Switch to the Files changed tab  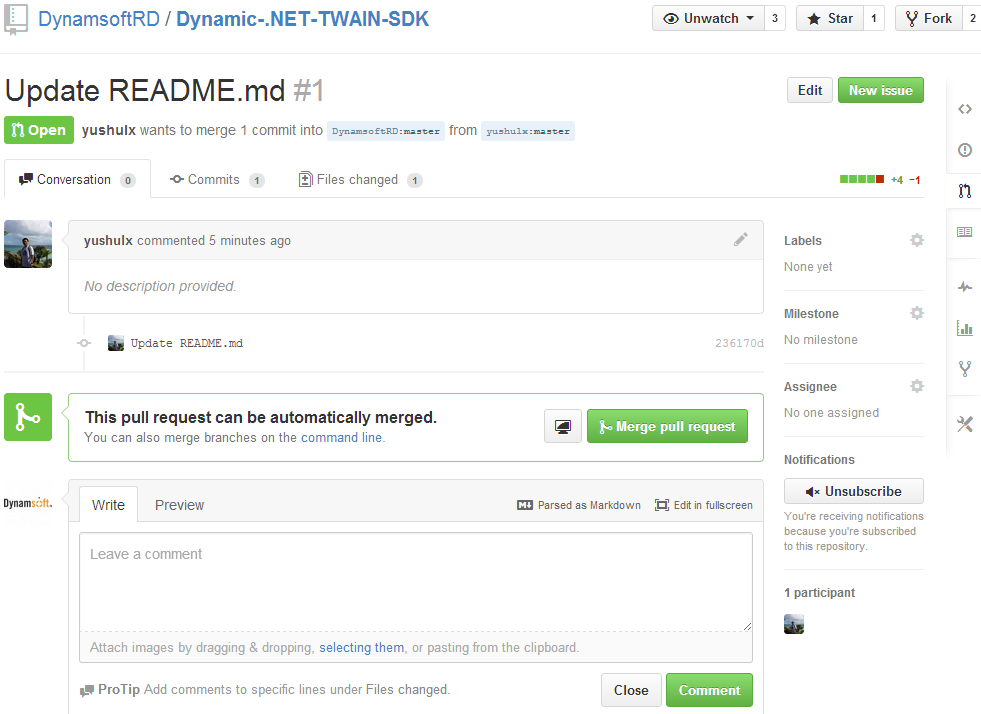[359, 180]
